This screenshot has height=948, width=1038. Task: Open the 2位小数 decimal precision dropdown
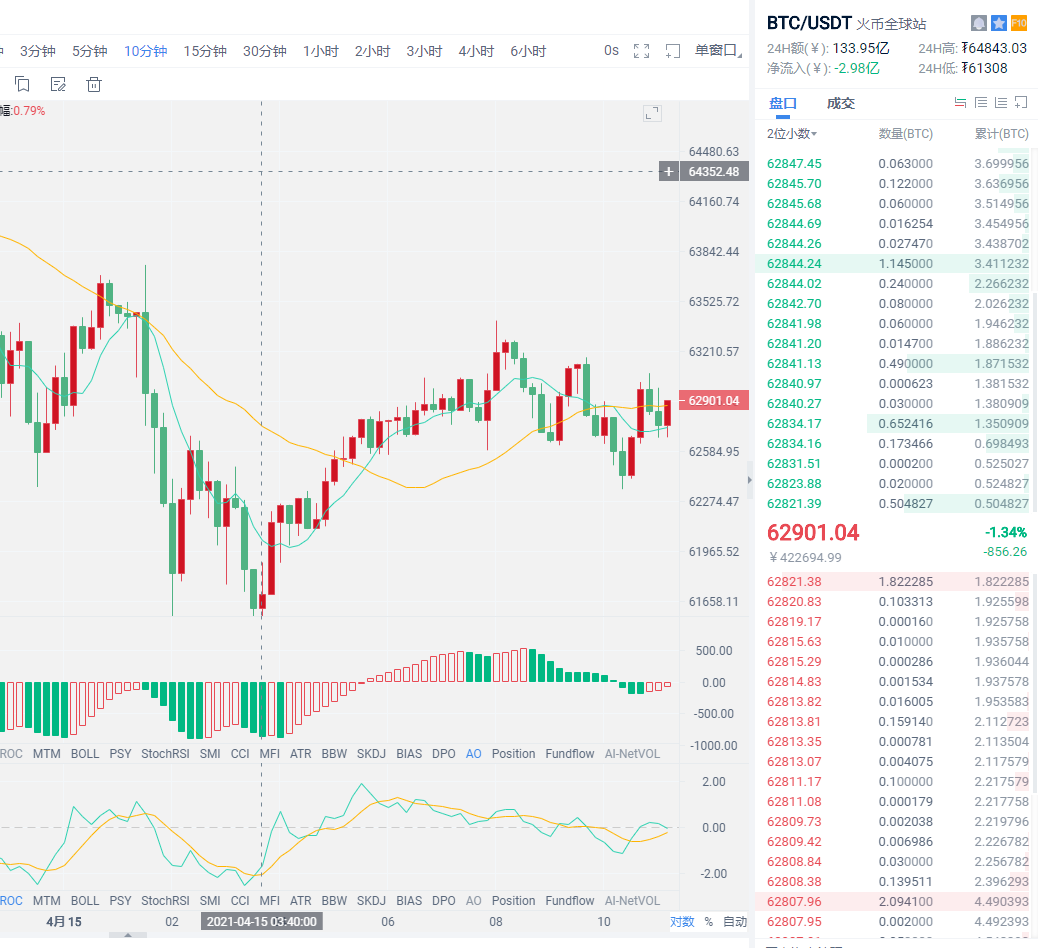(x=792, y=134)
